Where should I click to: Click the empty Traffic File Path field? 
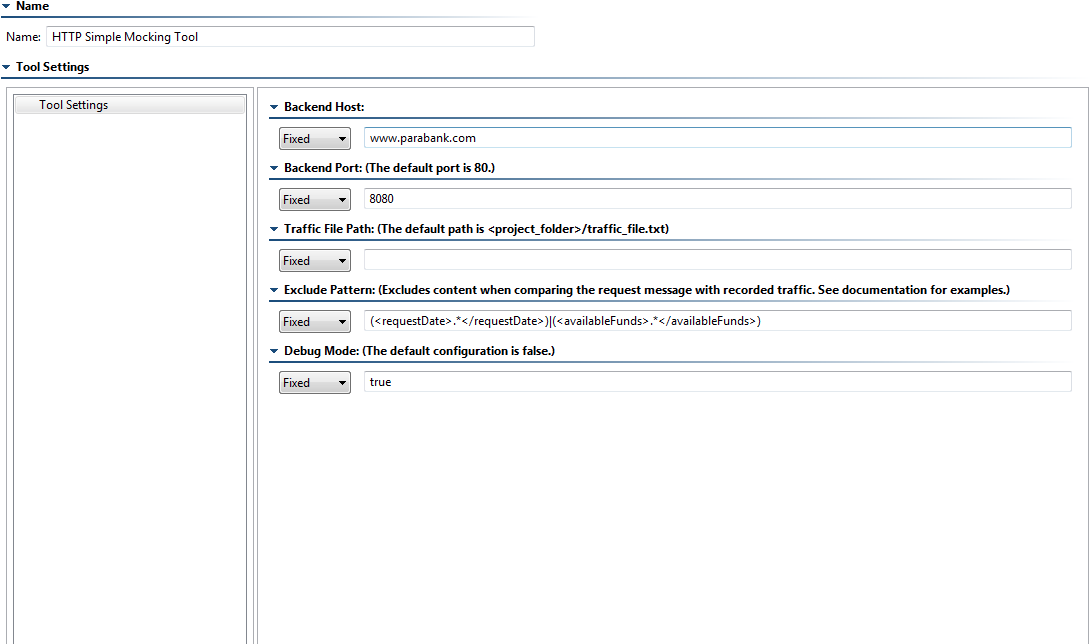[x=717, y=260]
